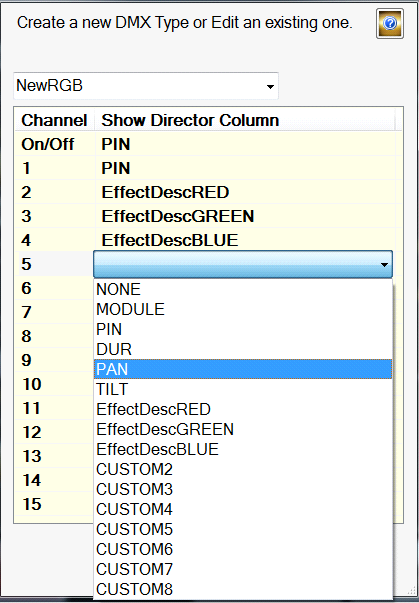Choose MODULE in the column list

(243, 309)
